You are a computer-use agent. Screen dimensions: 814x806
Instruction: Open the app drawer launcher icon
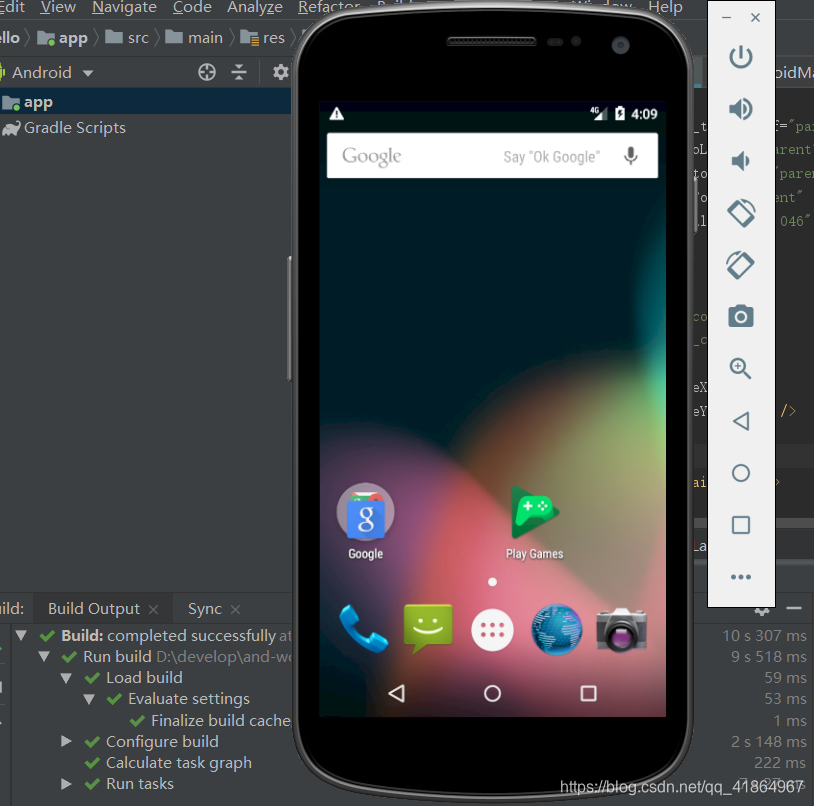click(x=492, y=630)
